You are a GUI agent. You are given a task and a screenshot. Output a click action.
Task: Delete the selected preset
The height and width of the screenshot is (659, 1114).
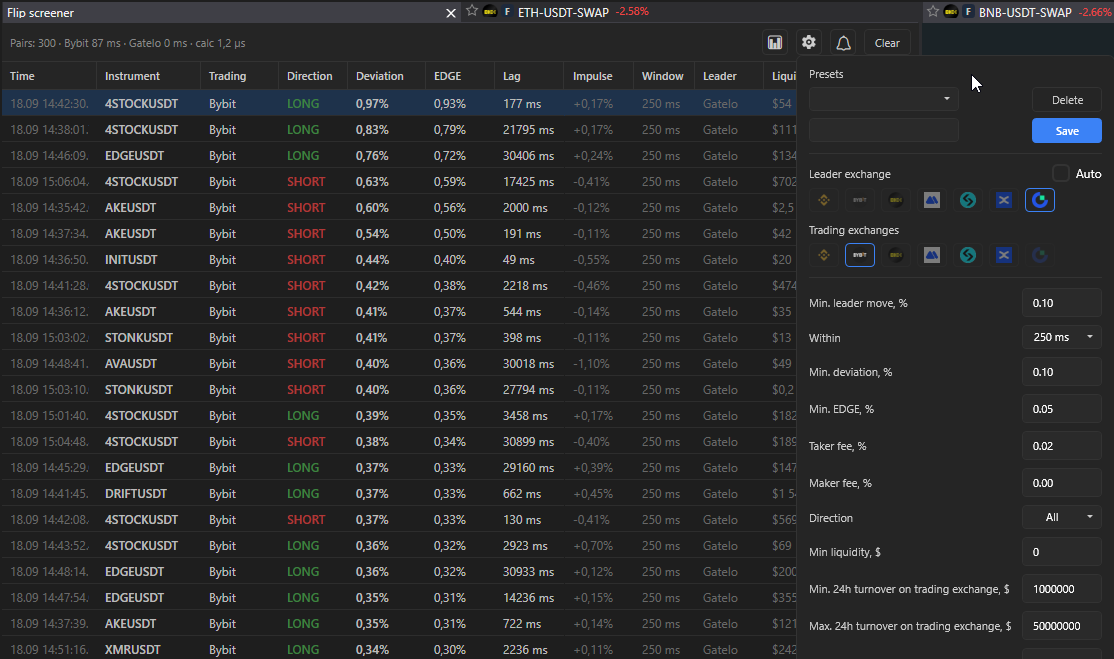pos(1067,100)
